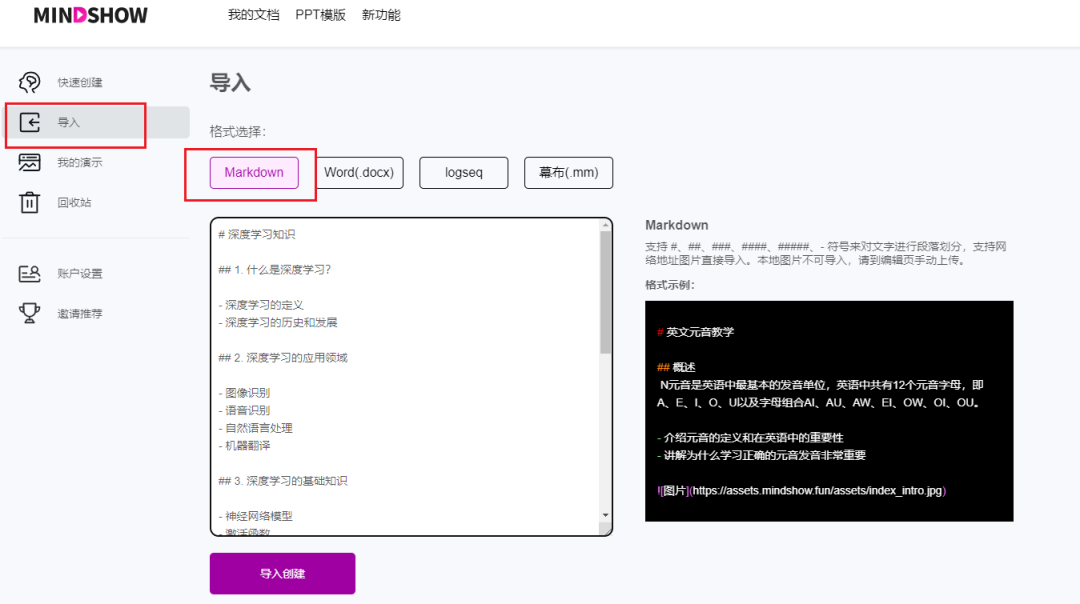The height and width of the screenshot is (604, 1080).
Task: Choose the logseq import format
Action: 464,172
